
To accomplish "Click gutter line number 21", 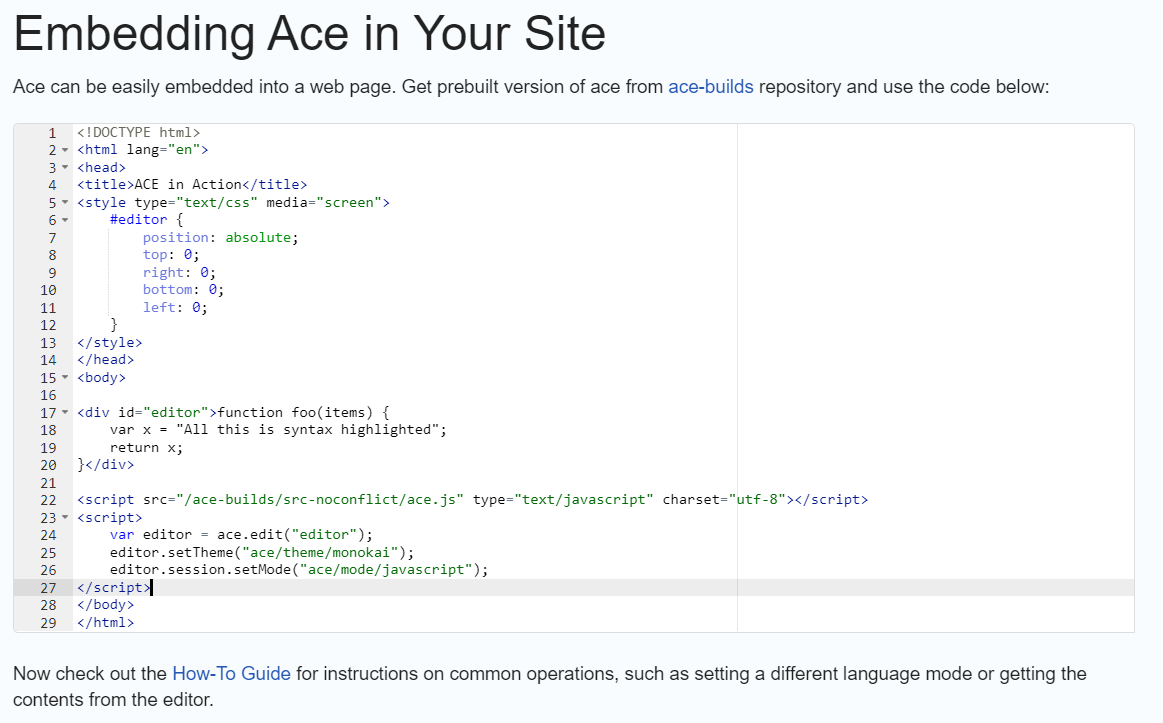I will pyautogui.click(x=48, y=483).
